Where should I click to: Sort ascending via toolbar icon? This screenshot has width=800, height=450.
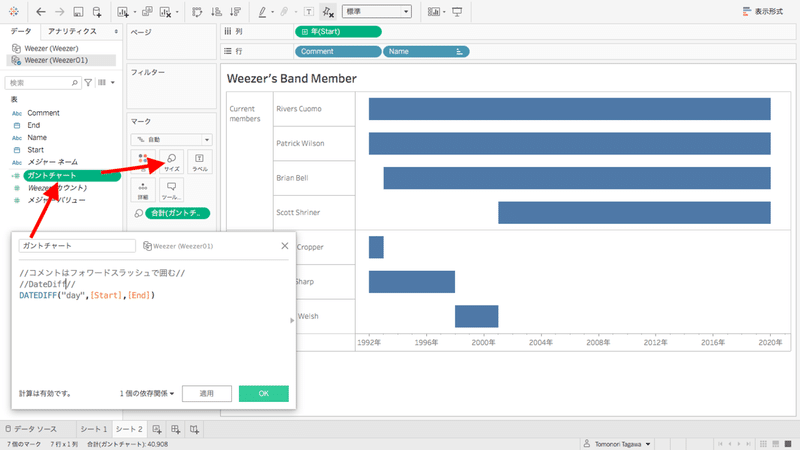(x=216, y=11)
